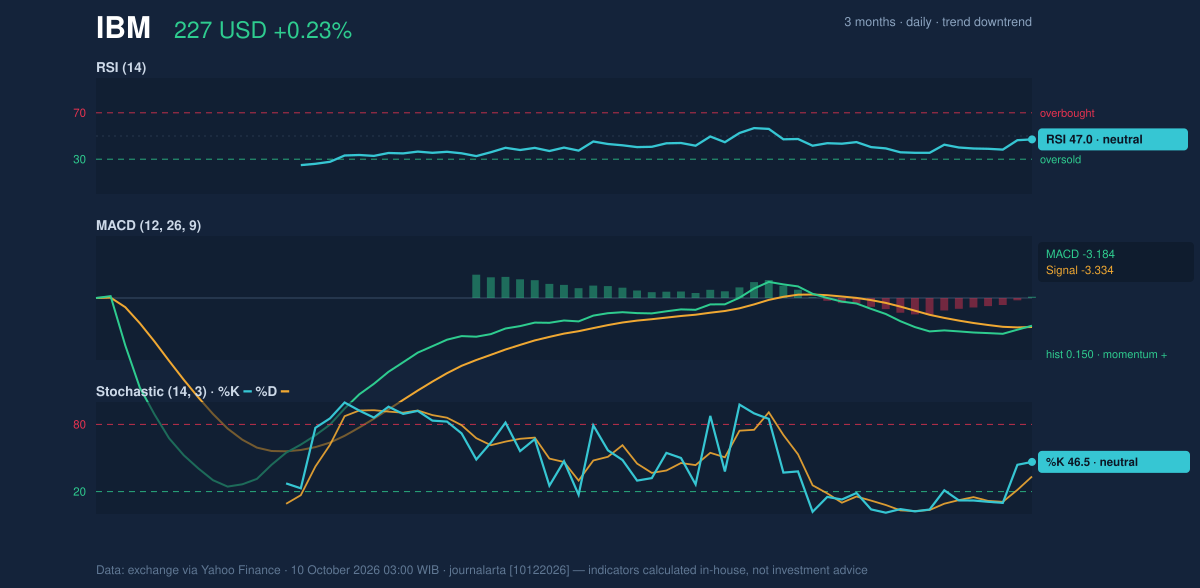Select the MACD (12, 26, 9) heading
The image size is (1200, 588).
[148, 226]
